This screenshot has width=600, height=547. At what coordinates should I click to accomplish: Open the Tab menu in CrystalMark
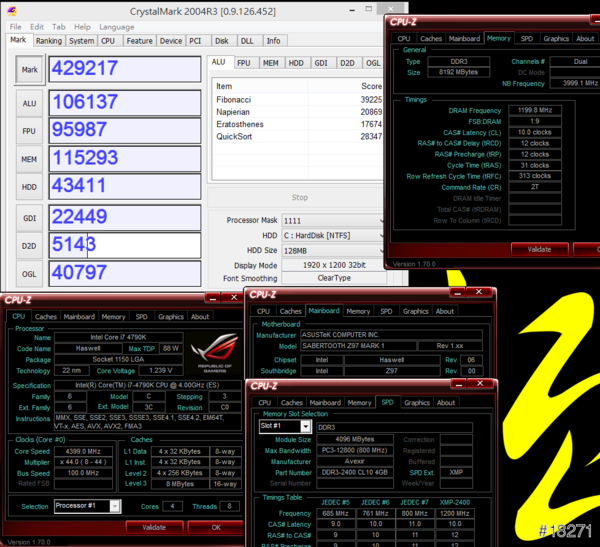[x=59, y=27]
